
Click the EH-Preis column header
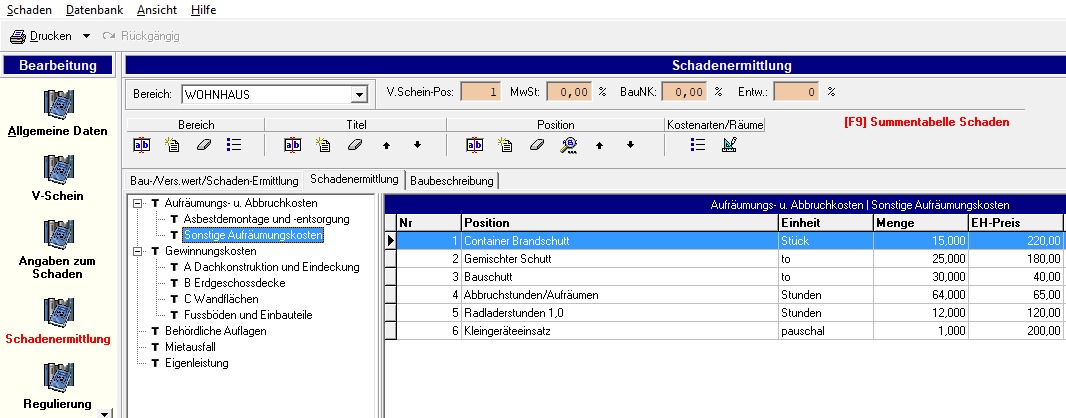(1016, 222)
